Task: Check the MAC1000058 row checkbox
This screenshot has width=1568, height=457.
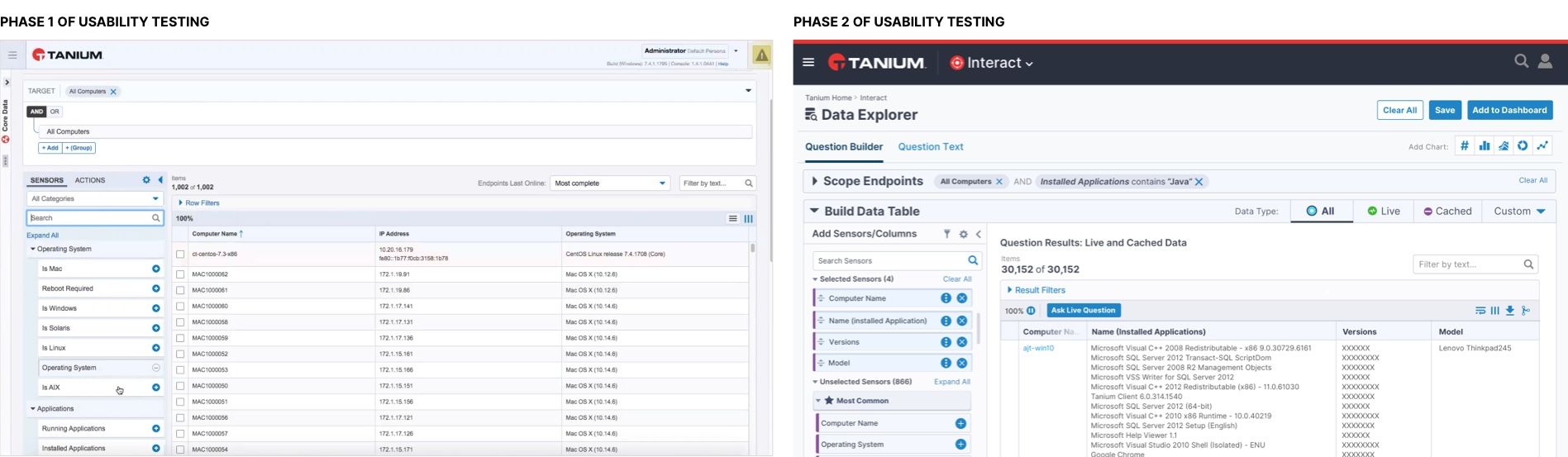Action: (x=180, y=322)
